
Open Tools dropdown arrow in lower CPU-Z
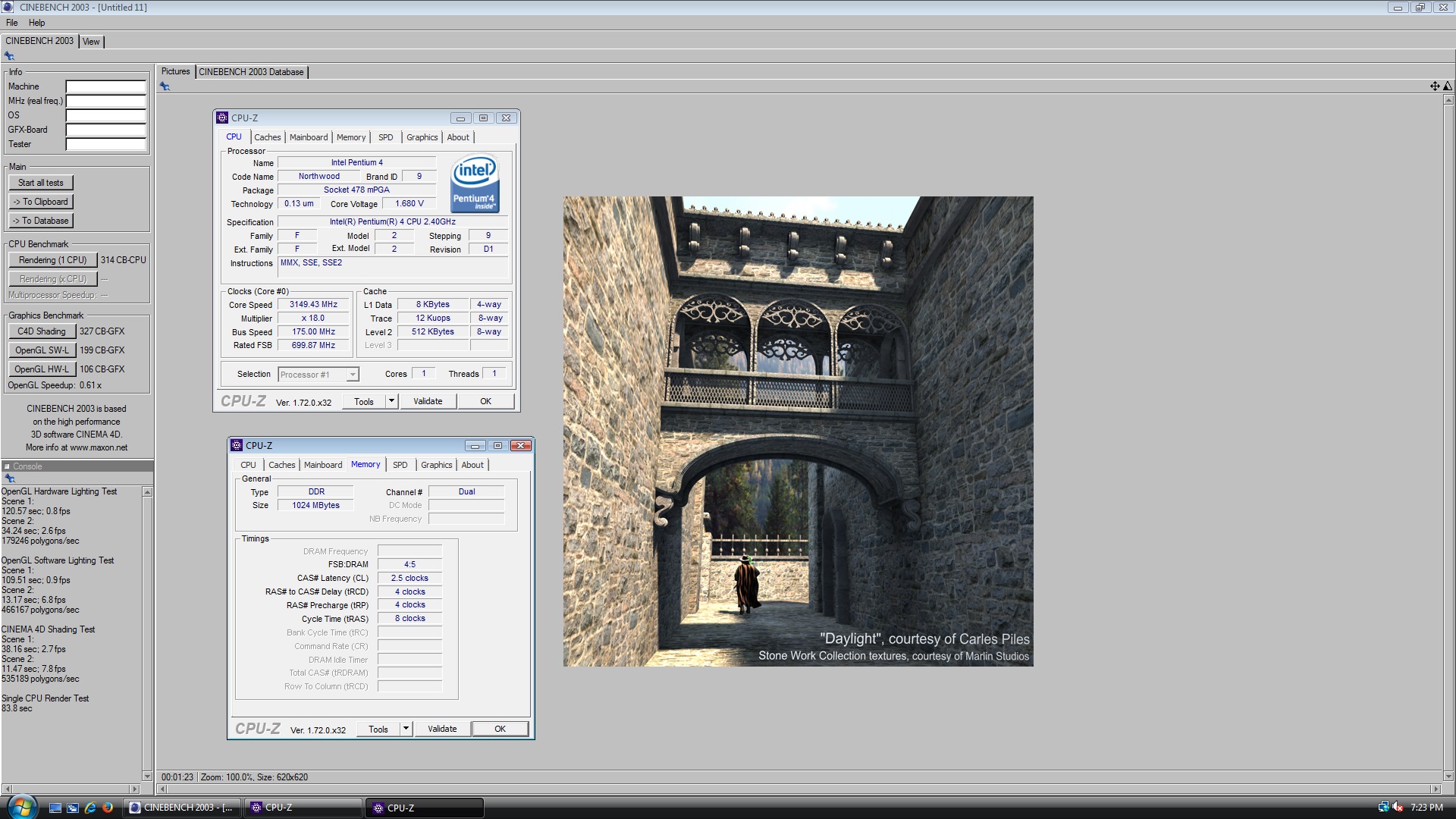(406, 730)
